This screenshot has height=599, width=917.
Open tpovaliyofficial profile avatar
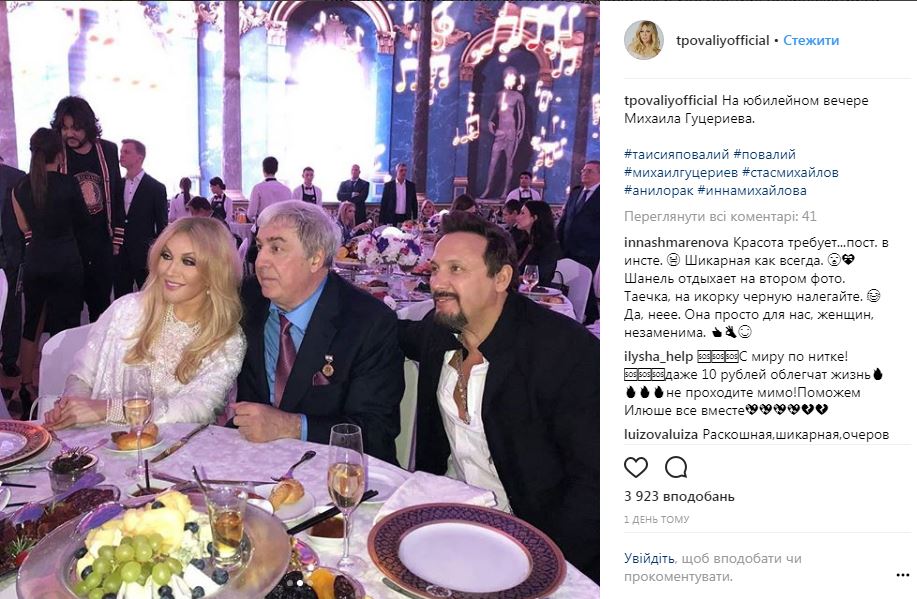click(644, 40)
